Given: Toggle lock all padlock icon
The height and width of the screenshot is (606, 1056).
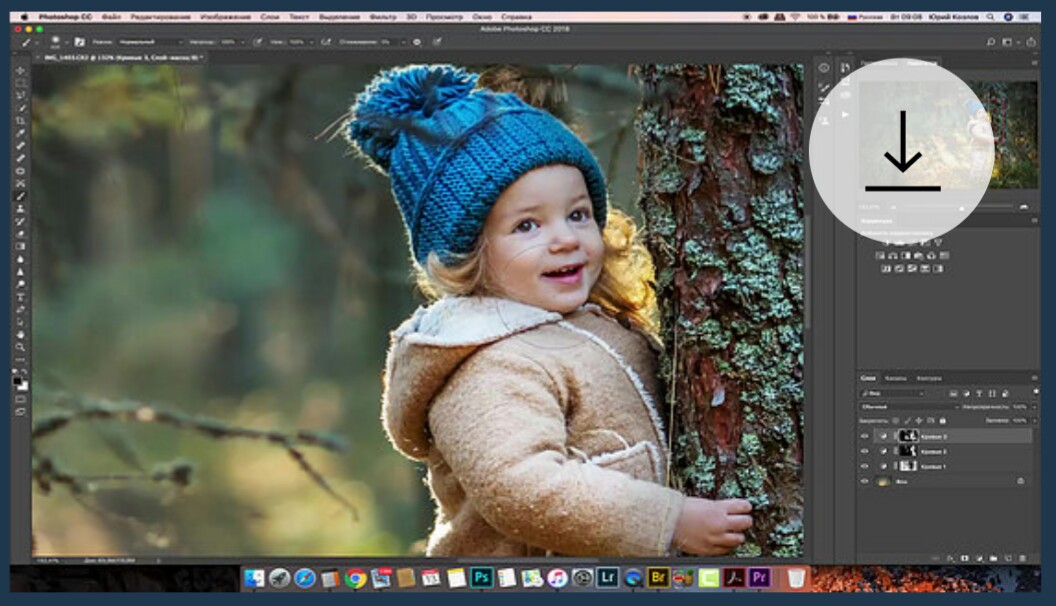Looking at the screenshot, I should [x=943, y=421].
